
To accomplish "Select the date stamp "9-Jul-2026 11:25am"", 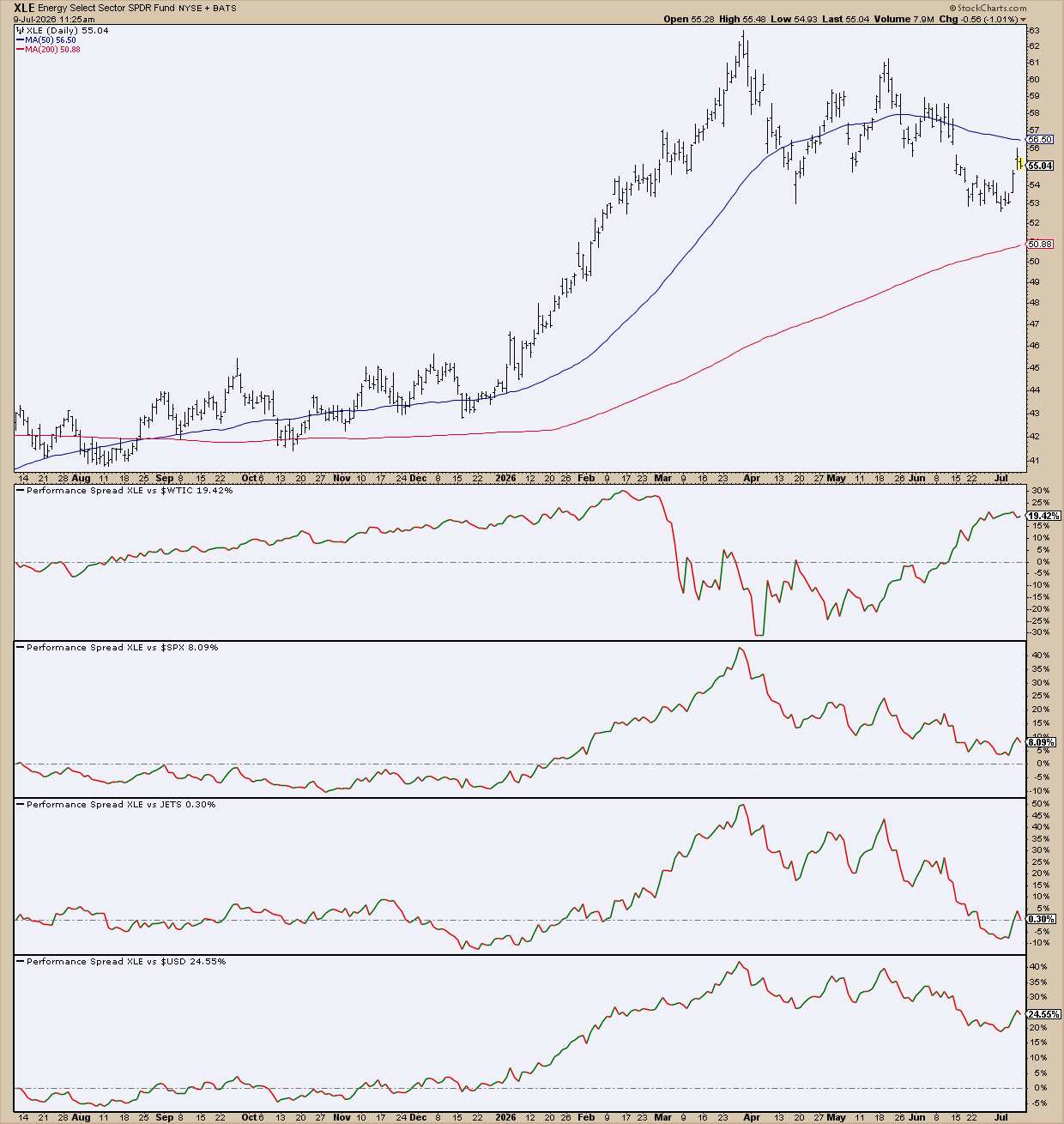I will (53, 18).
